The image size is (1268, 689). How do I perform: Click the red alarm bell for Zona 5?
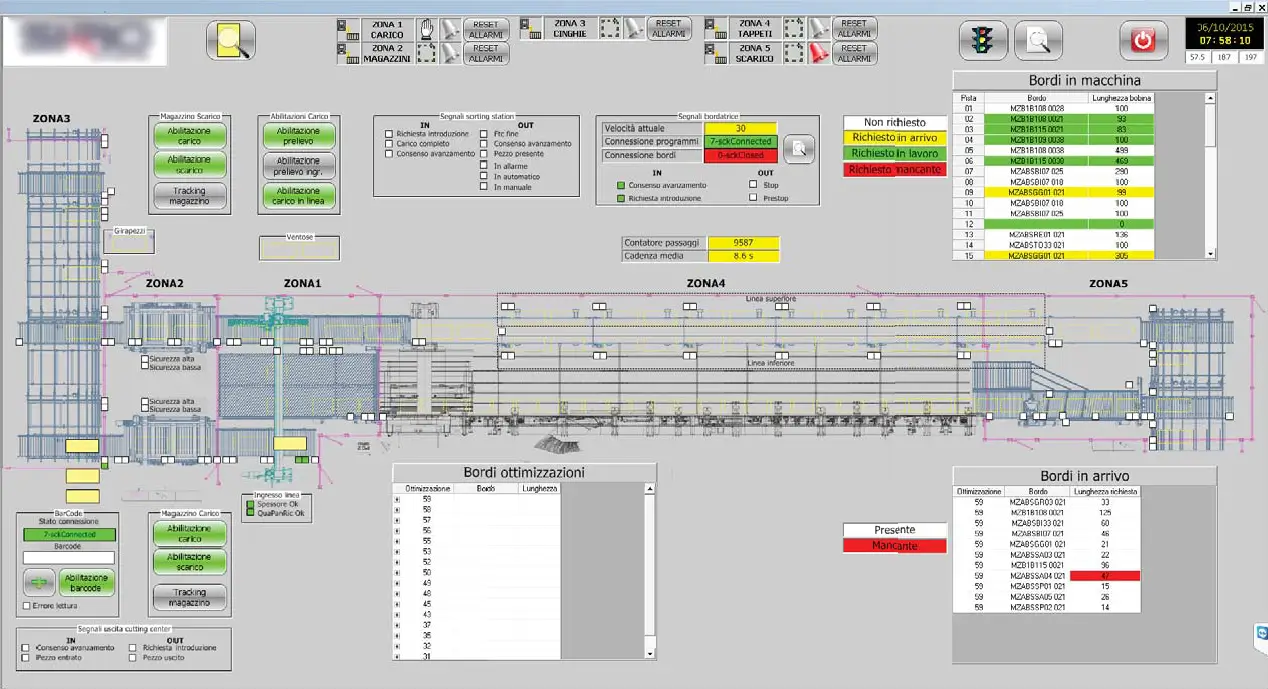pyautogui.click(x=819, y=52)
